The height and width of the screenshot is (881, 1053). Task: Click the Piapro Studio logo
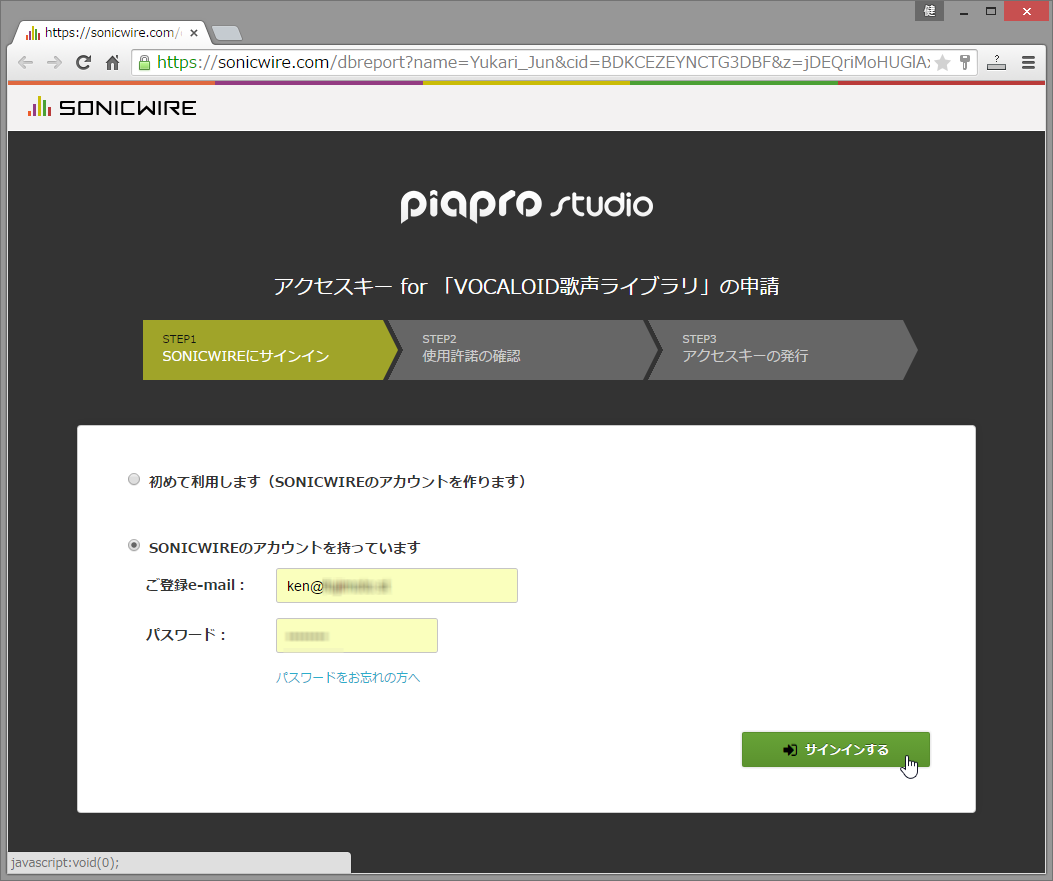[x=526, y=205]
